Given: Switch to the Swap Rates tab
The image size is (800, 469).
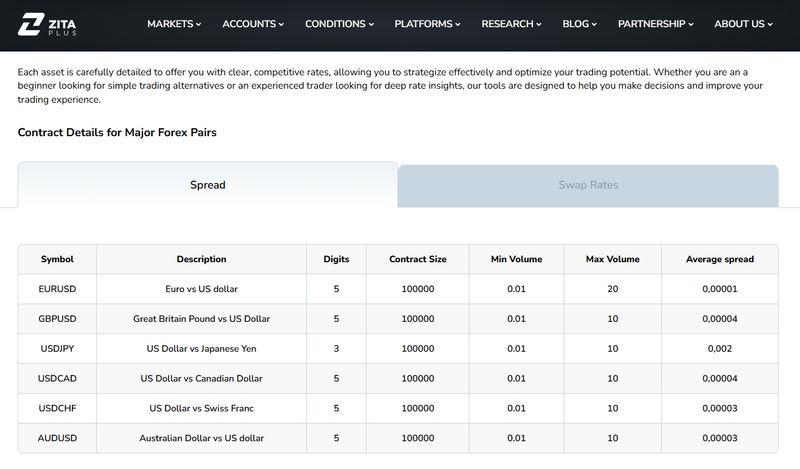Looking at the screenshot, I should 588,185.
